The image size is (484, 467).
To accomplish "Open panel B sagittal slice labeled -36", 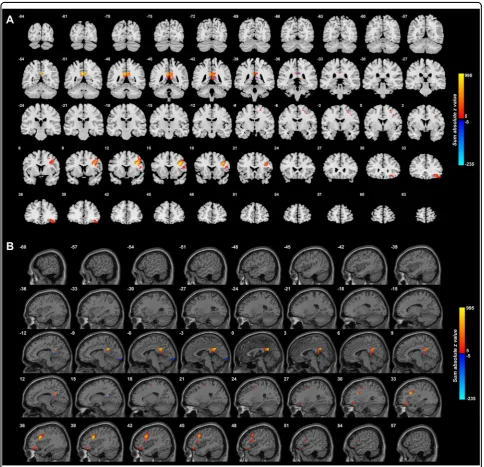I will (x=47, y=310).
